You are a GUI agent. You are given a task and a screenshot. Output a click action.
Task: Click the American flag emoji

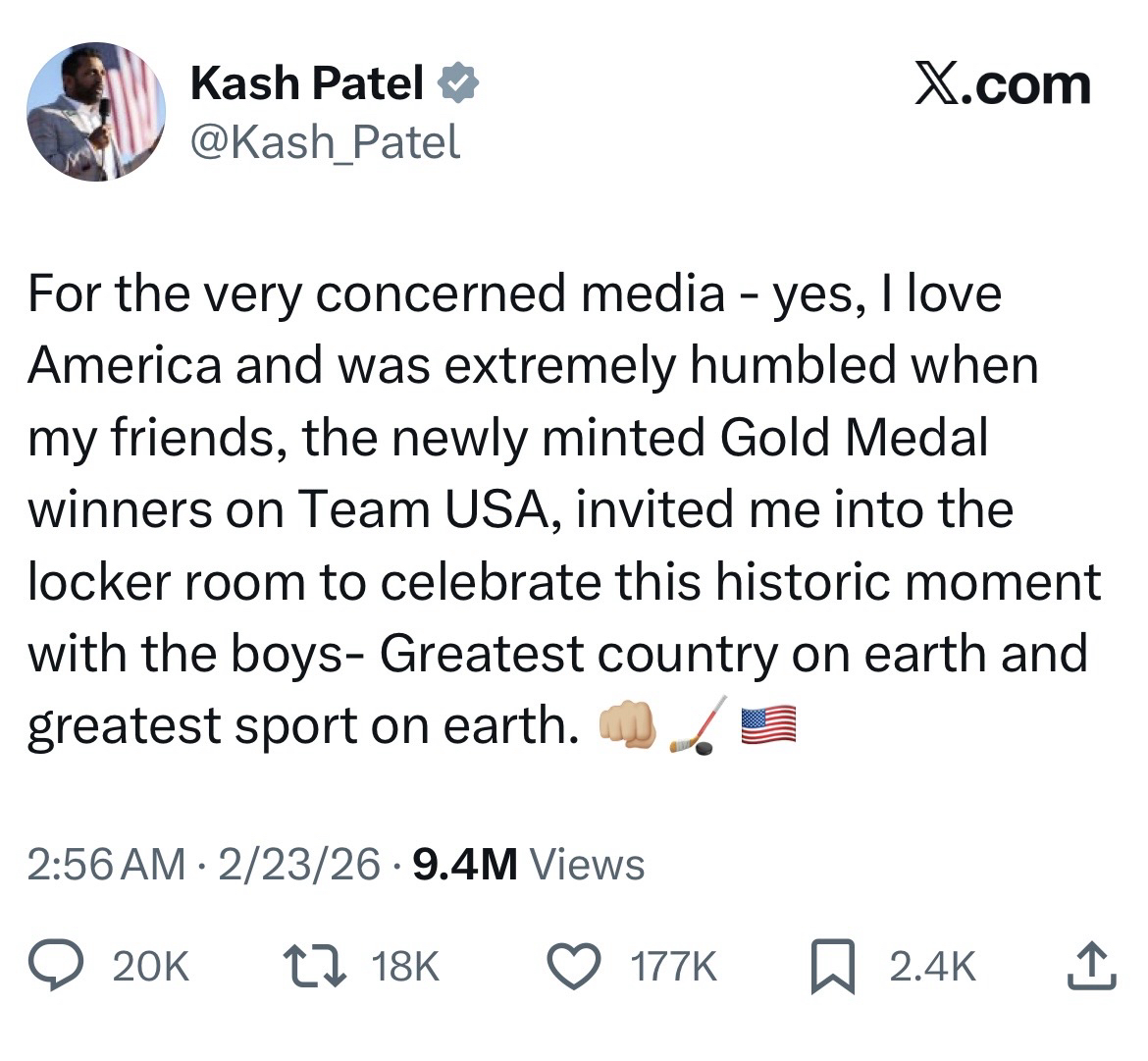[x=768, y=726]
